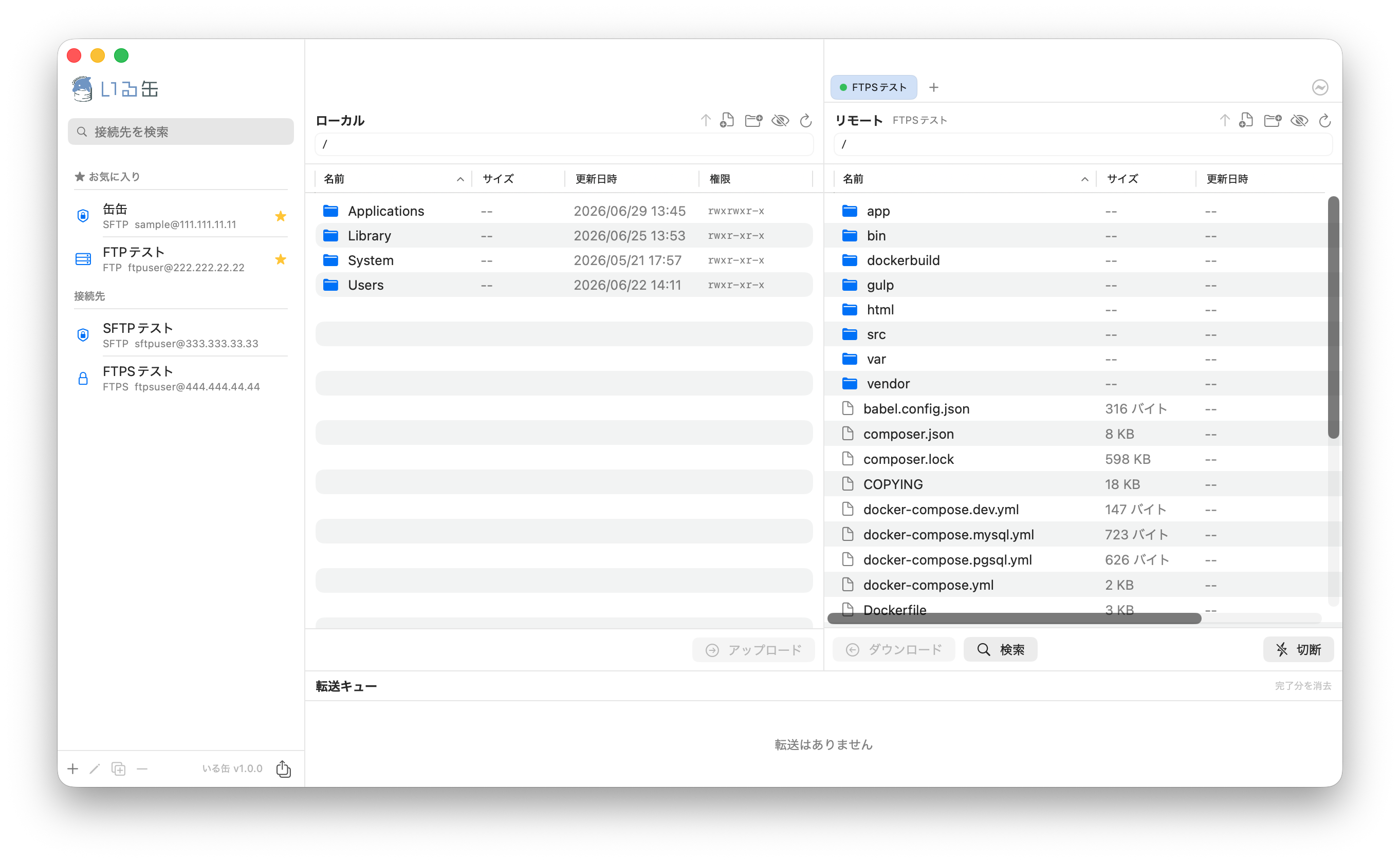Select FTPSテスト connection in sidebar
This screenshot has width=1400, height=863.
tap(180, 379)
